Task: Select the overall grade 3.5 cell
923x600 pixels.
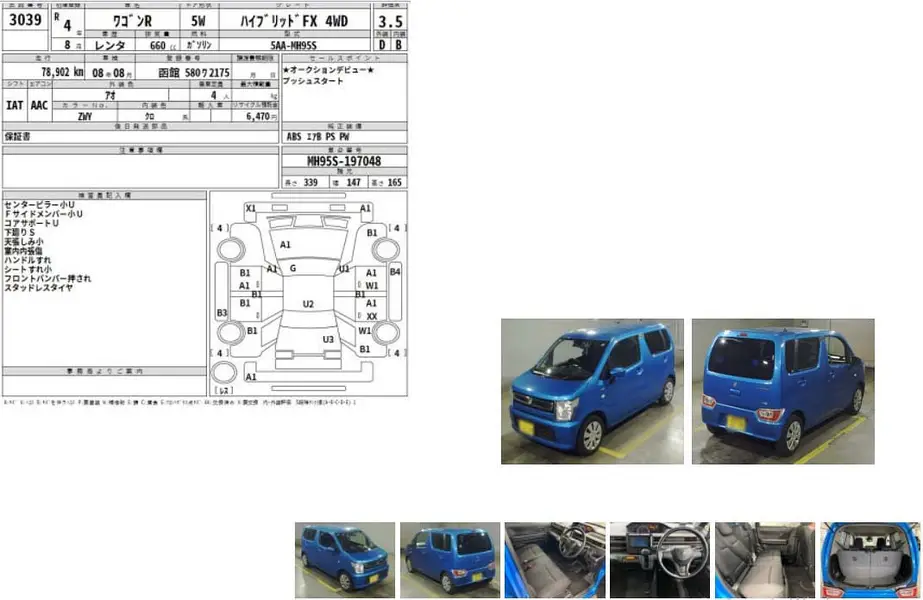Action: click(390, 20)
